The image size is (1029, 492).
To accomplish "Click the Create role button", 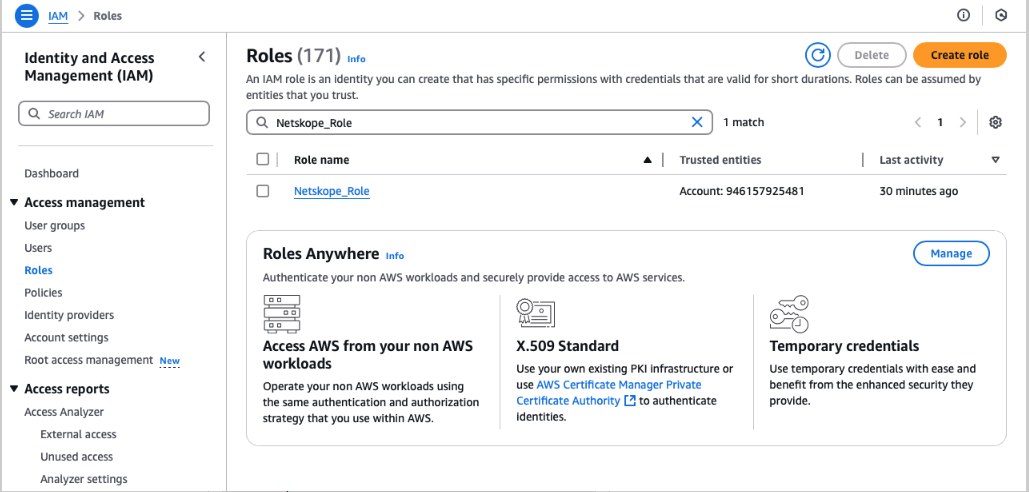I will click(959, 55).
